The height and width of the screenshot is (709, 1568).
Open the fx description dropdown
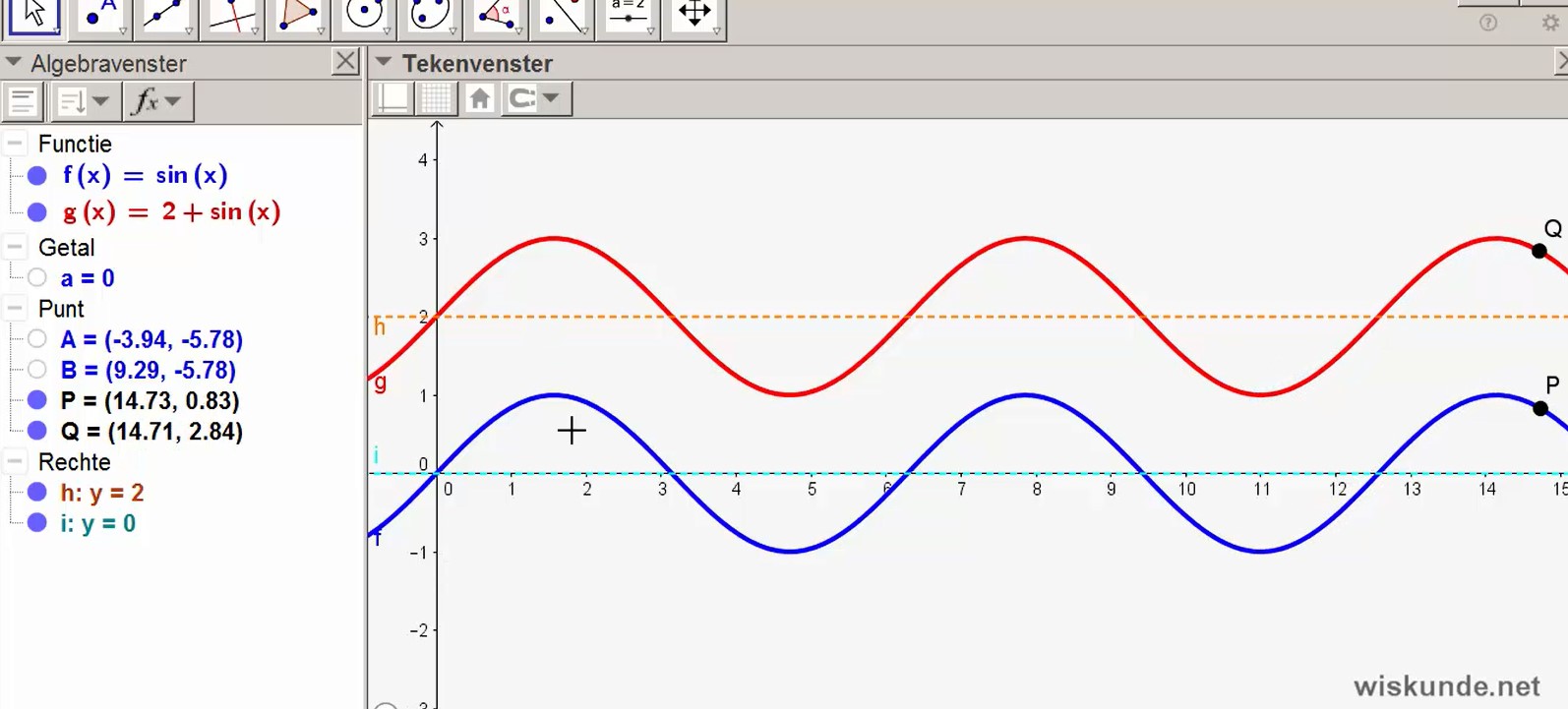158,101
